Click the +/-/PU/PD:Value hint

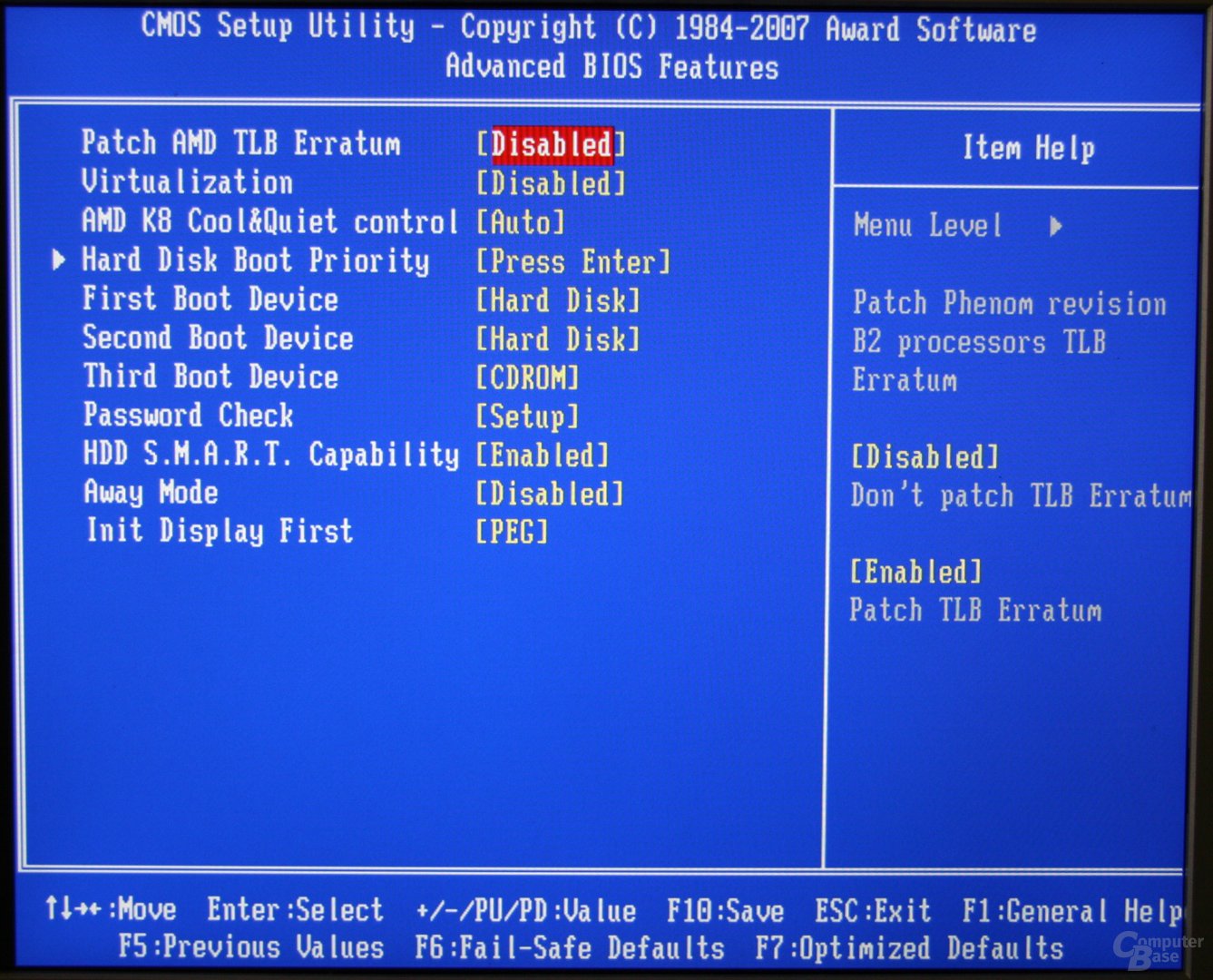(526, 911)
